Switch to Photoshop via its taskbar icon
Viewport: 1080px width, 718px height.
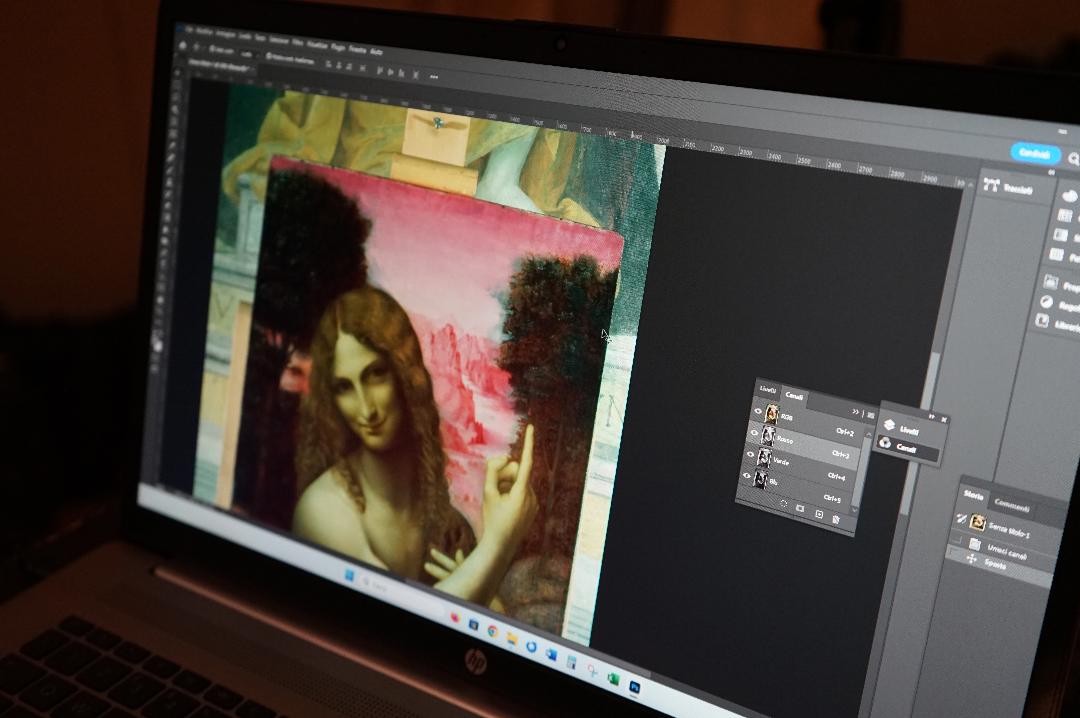coord(634,687)
